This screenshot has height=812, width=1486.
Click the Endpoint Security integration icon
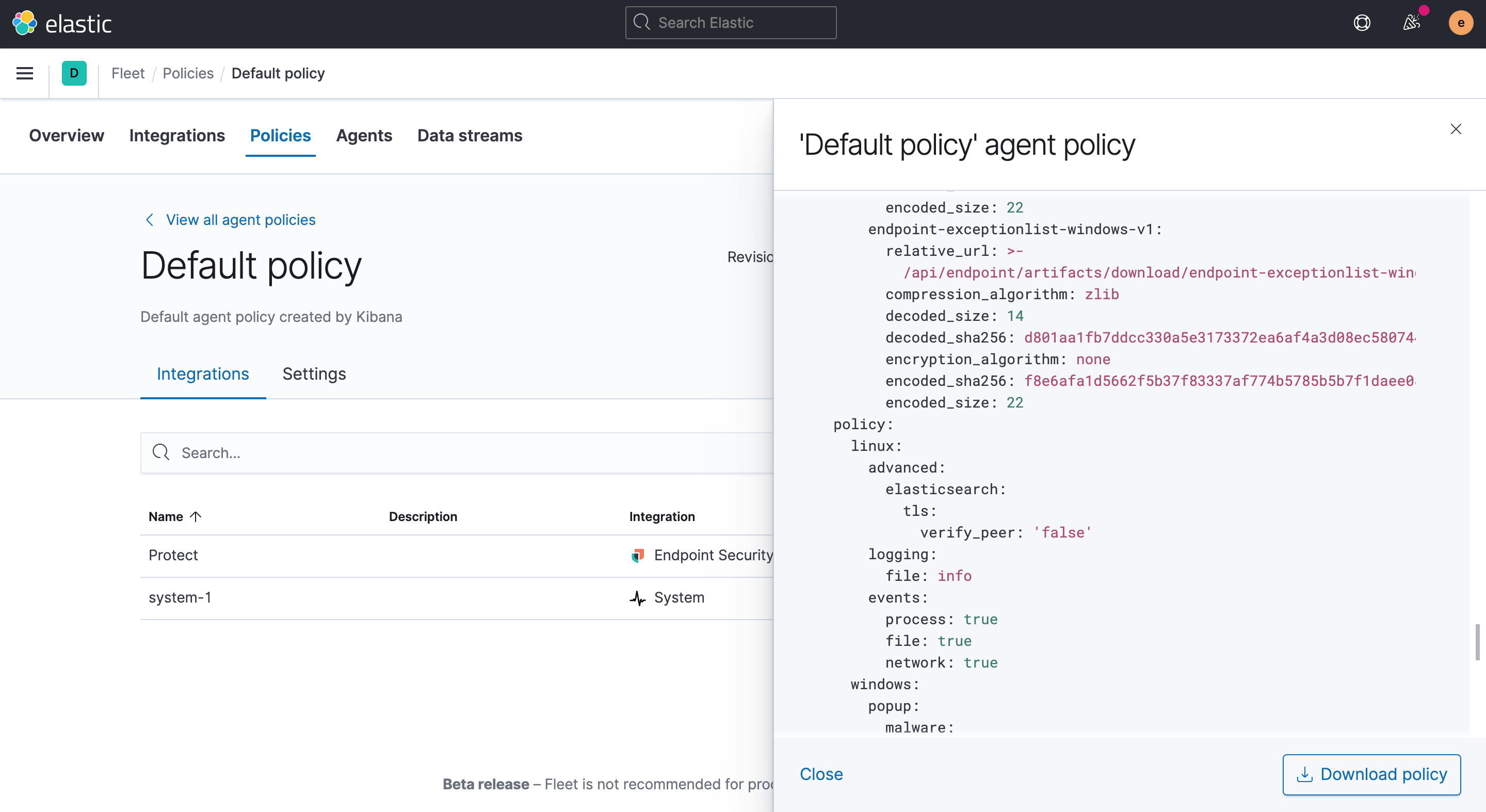coord(637,556)
